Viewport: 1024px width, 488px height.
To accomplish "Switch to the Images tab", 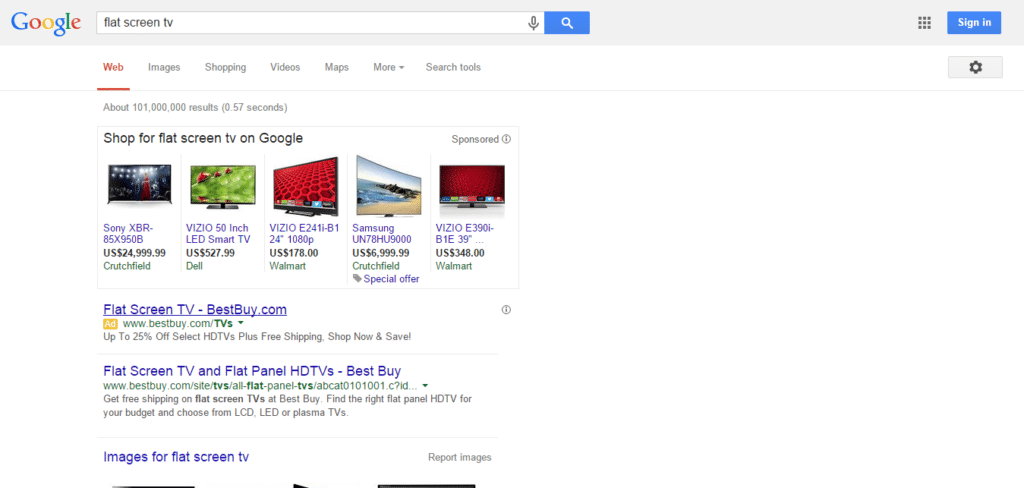I will (x=164, y=68).
